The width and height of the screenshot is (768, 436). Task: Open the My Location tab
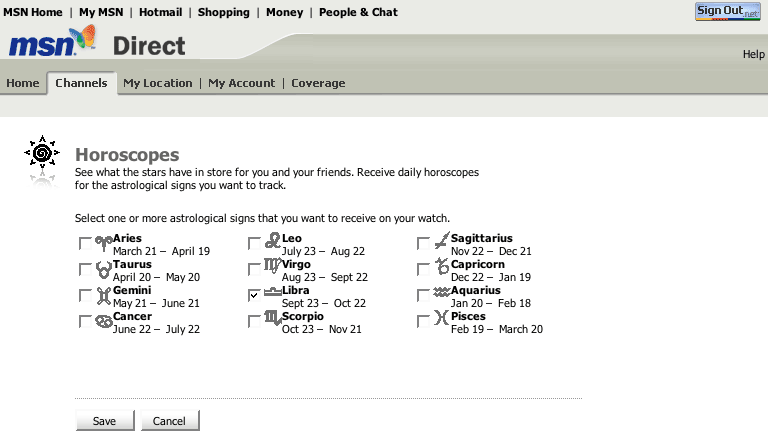(x=158, y=83)
